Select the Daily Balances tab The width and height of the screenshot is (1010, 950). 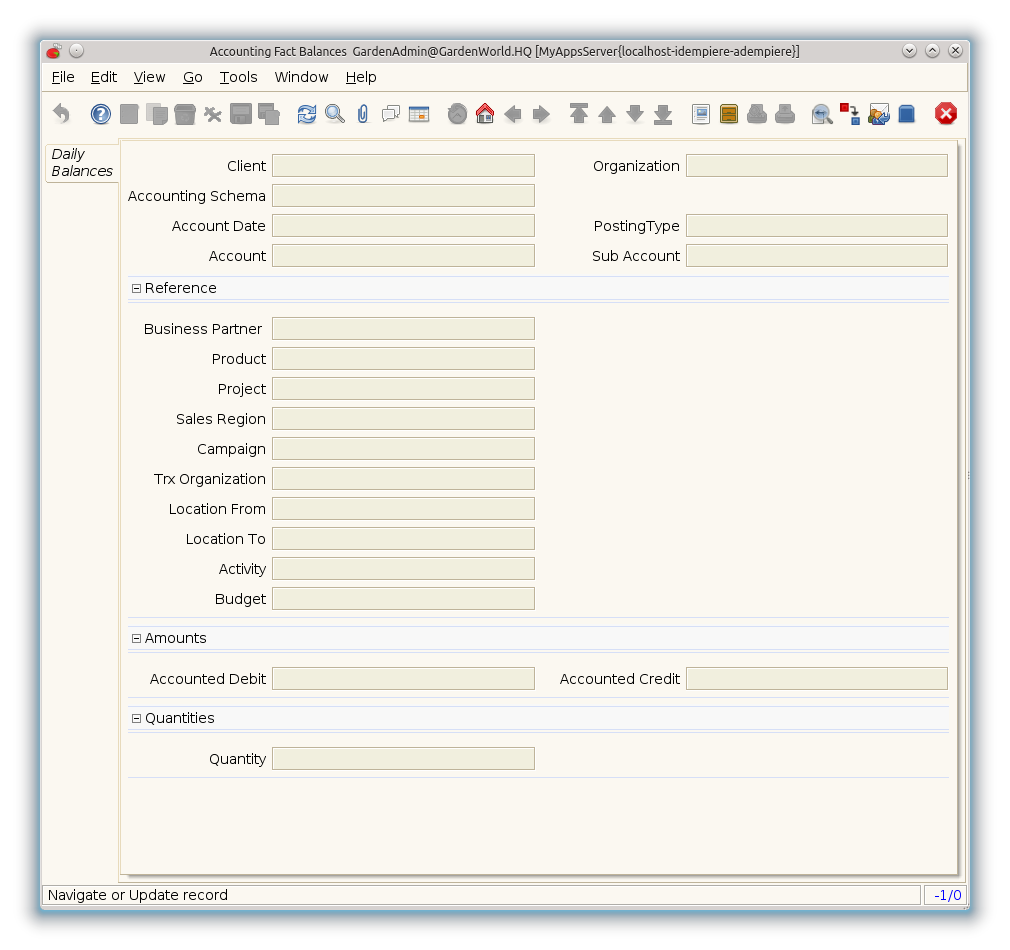(x=82, y=163)
